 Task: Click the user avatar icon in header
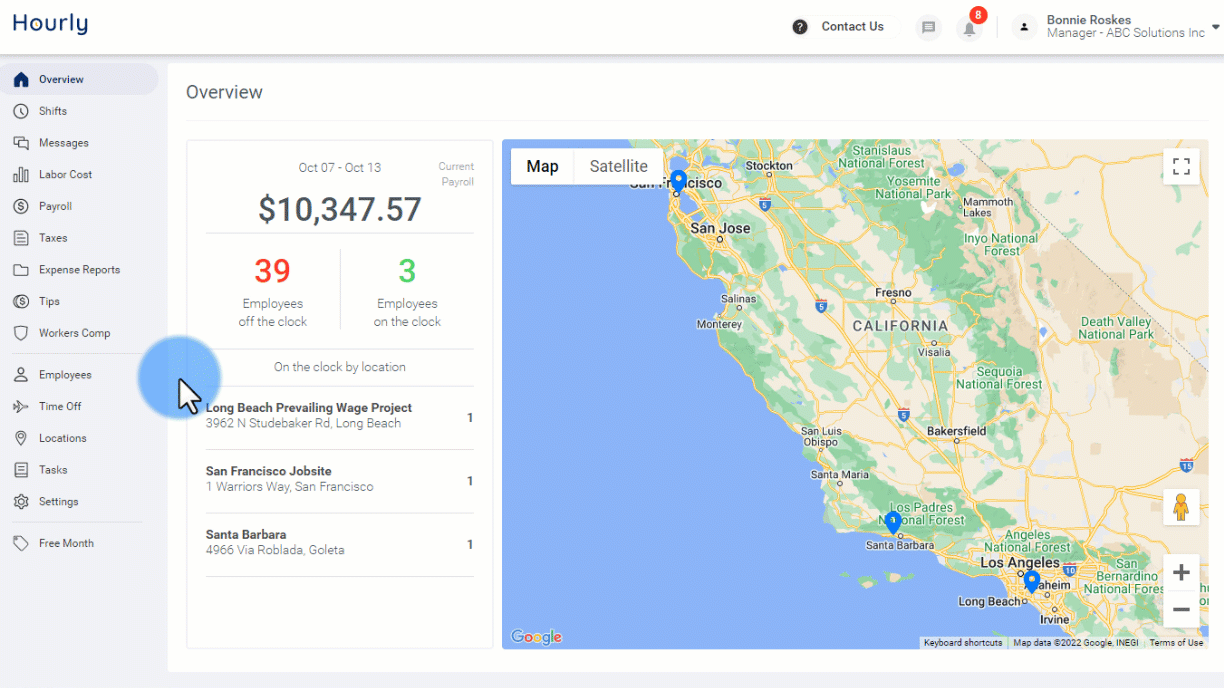point(1024,28)
